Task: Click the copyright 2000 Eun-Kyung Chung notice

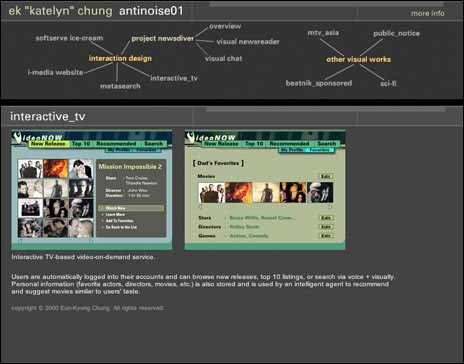Action: tap(88, 308)
